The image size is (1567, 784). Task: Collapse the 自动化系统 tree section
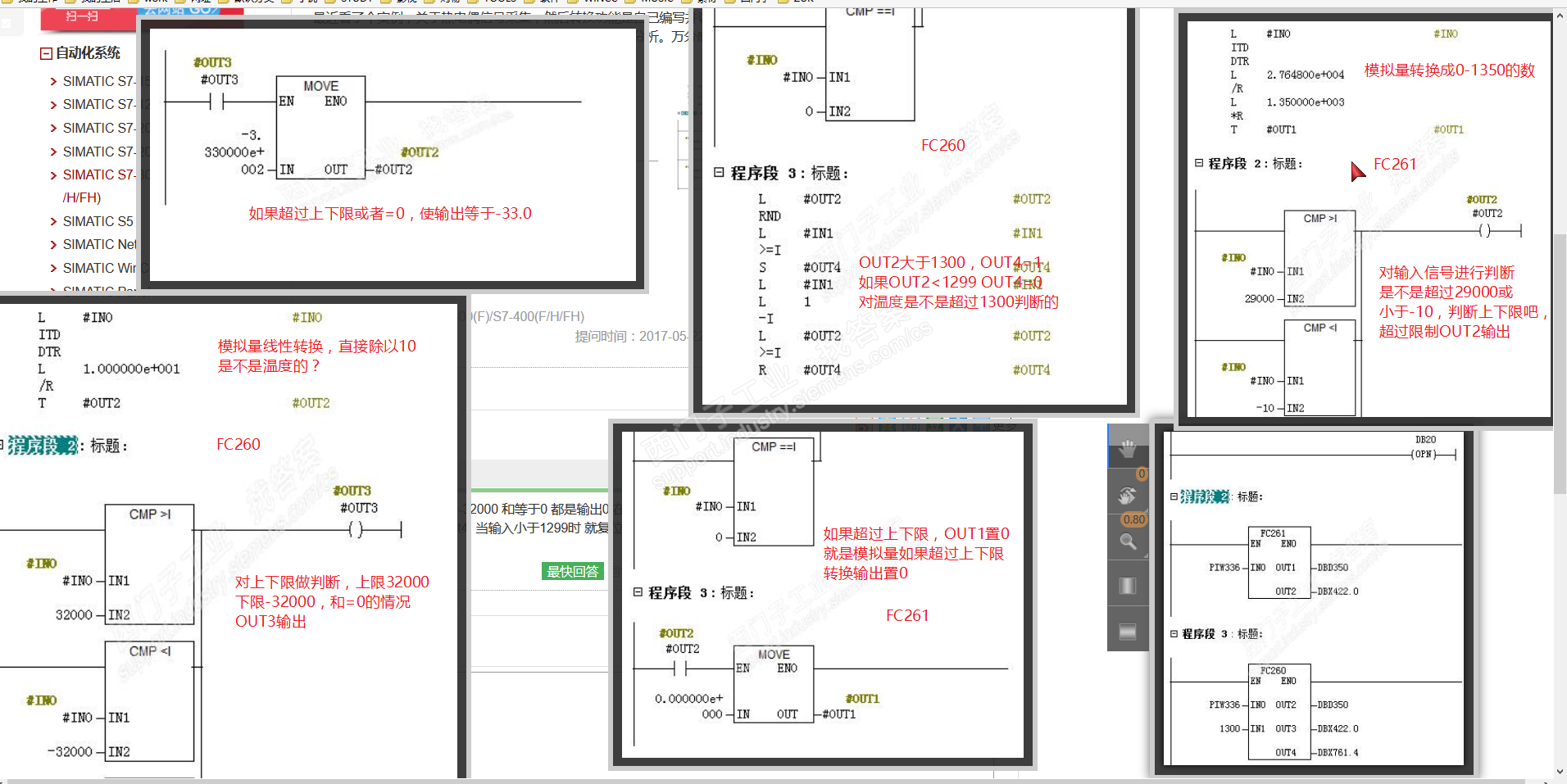tap(46, 53)
